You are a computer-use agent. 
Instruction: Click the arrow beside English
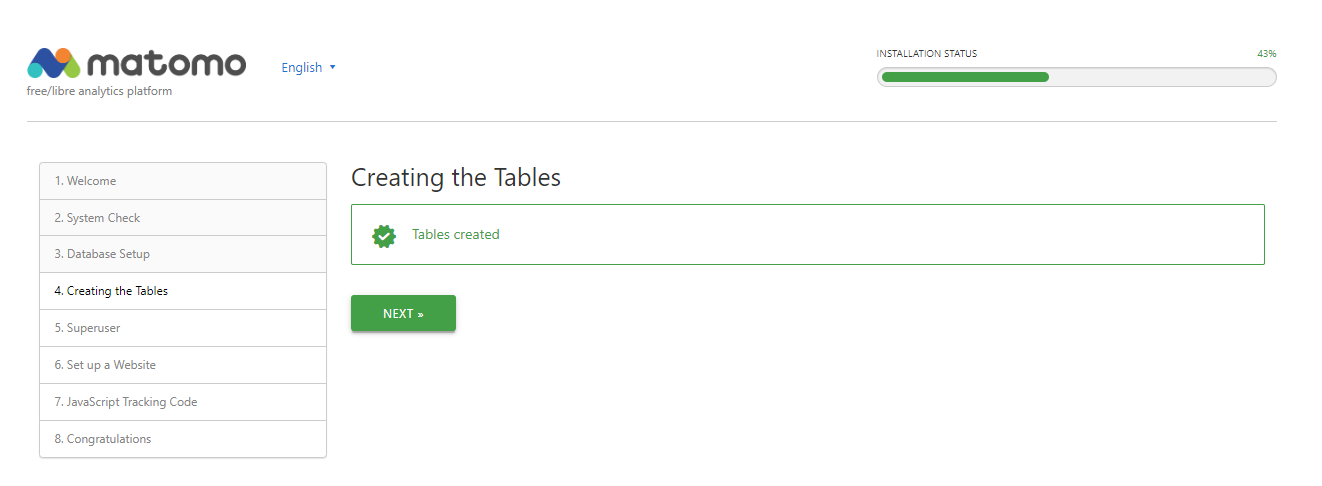coord(333,67)
